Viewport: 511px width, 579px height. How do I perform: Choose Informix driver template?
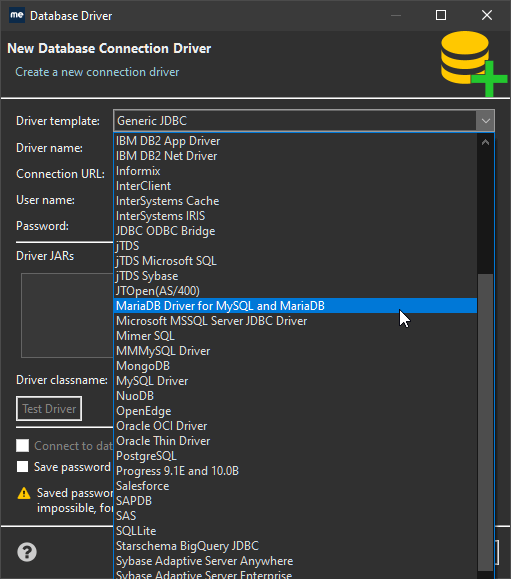click(x=295, y=171)
